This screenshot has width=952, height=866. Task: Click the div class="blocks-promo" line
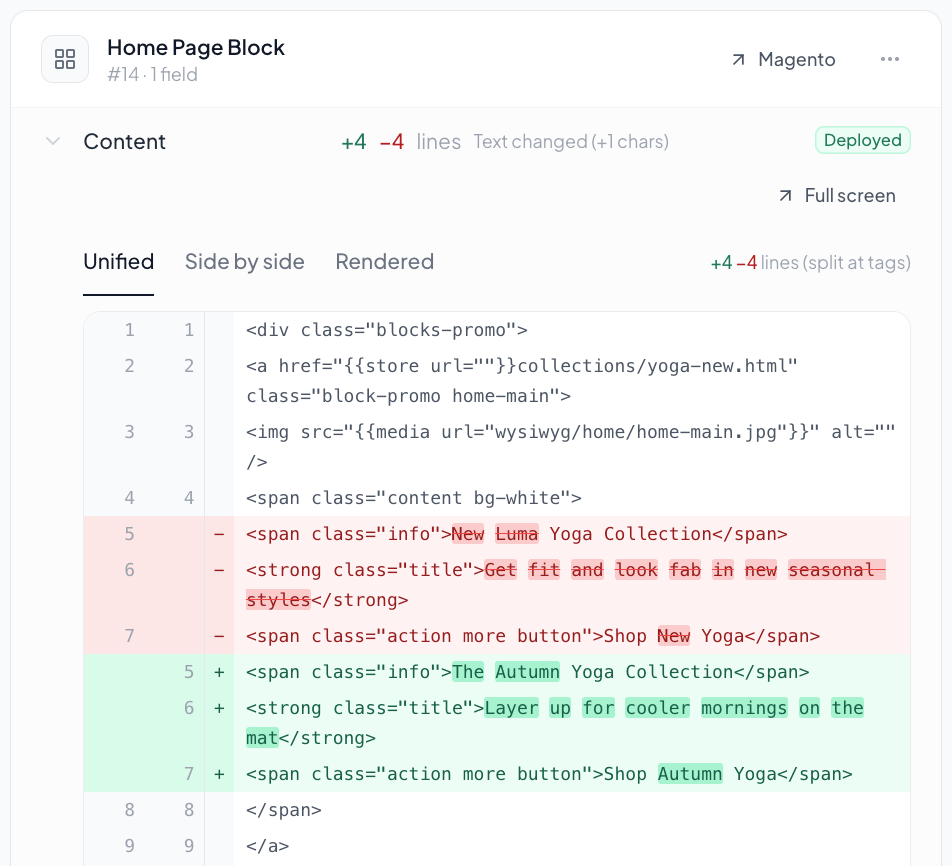tap(497, 330)
